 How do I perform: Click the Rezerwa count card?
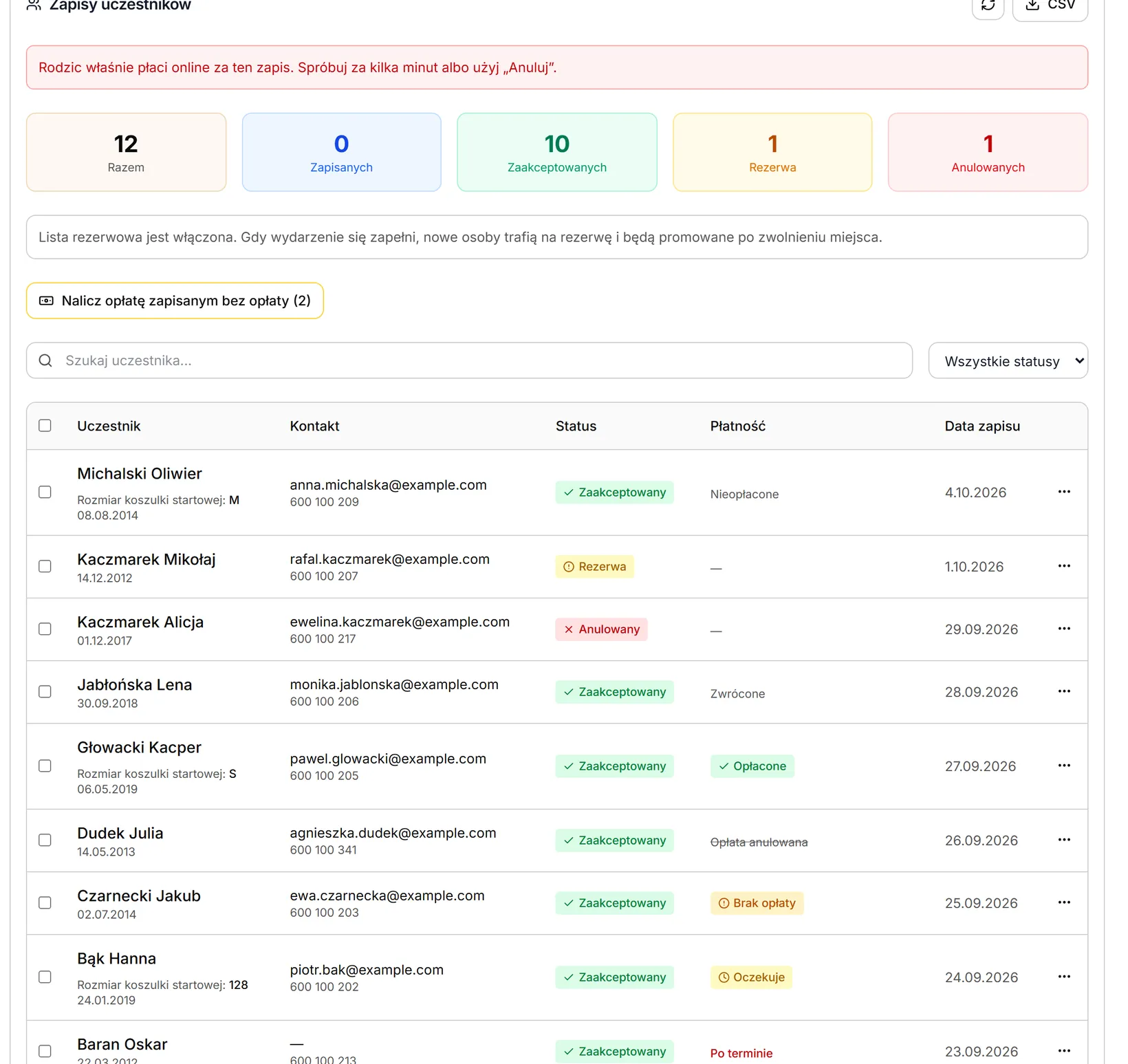[772, 152]
